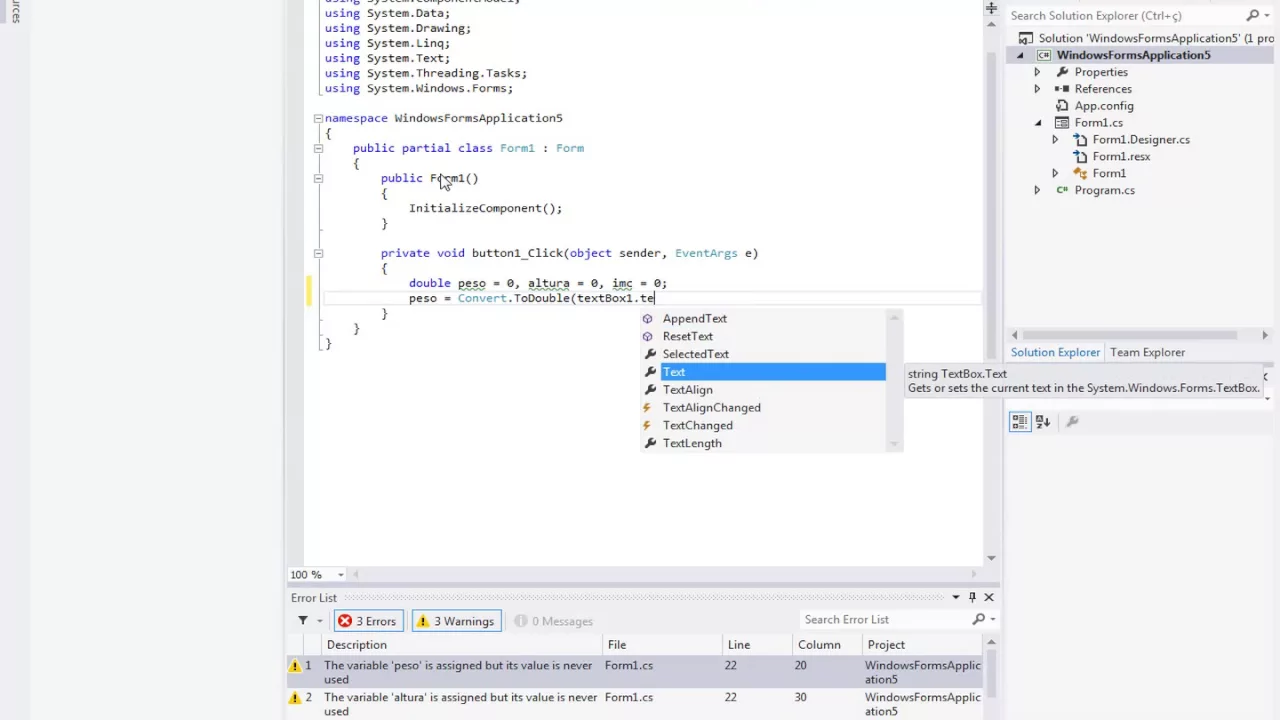The image size is (1280, 720).
Task: Select the Solution 'WindowsFormsApplication5' root node
Action: coord(1145,38)
